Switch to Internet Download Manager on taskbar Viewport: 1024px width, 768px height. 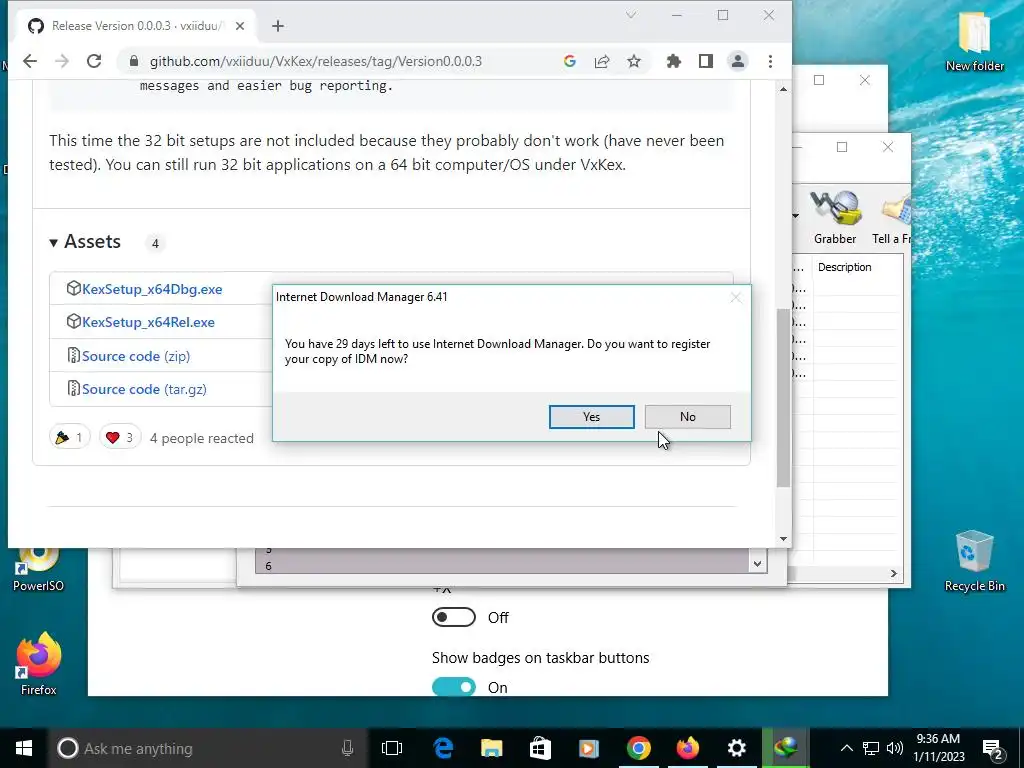click(786, 748)
